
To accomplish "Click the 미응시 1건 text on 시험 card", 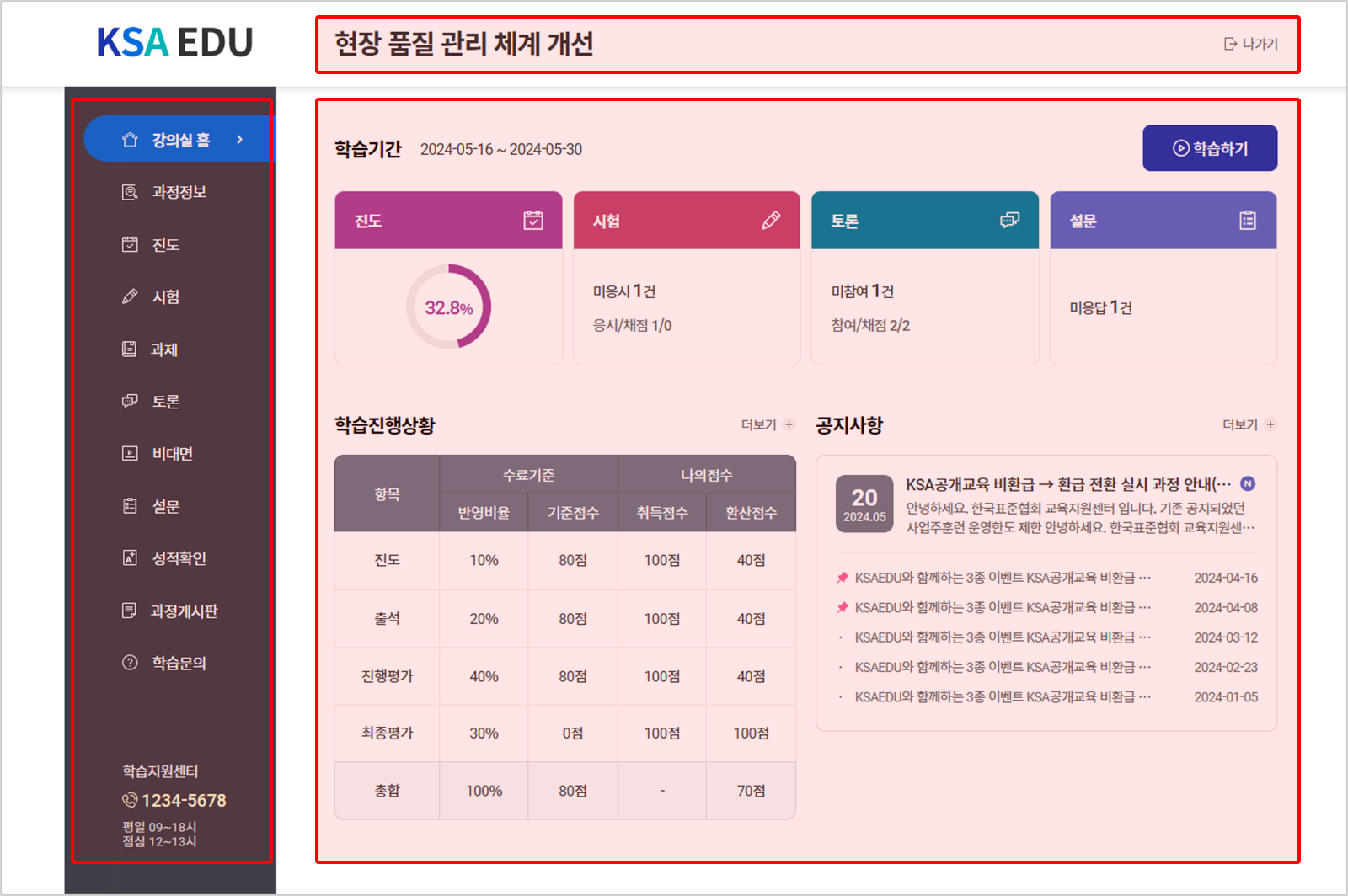I will point(624,291).
